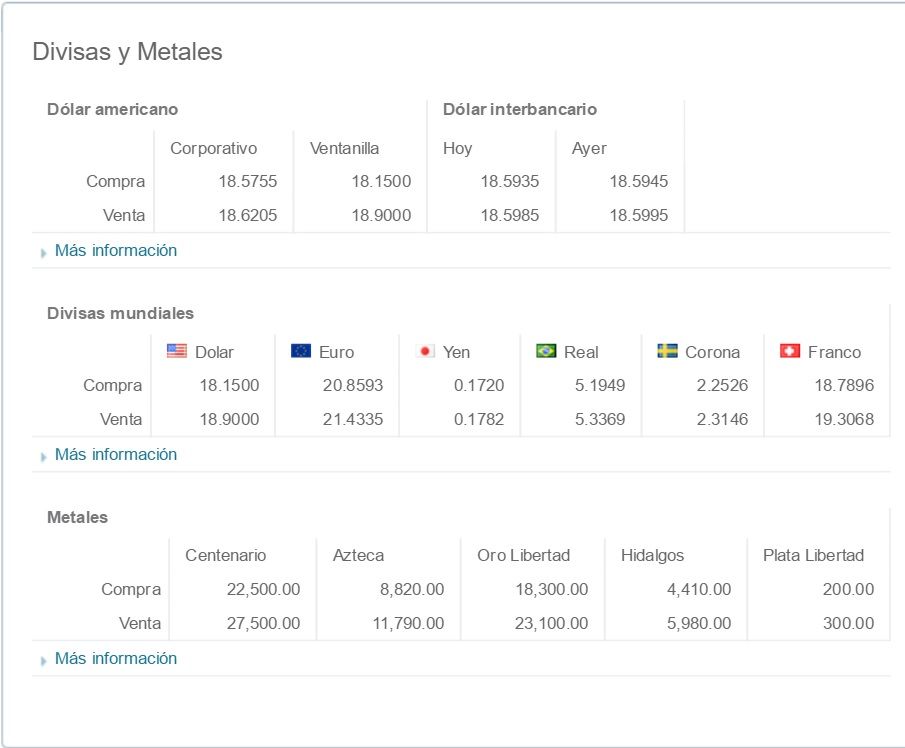Click the arrow beside Dólar americano's Más información

point(43,252)
